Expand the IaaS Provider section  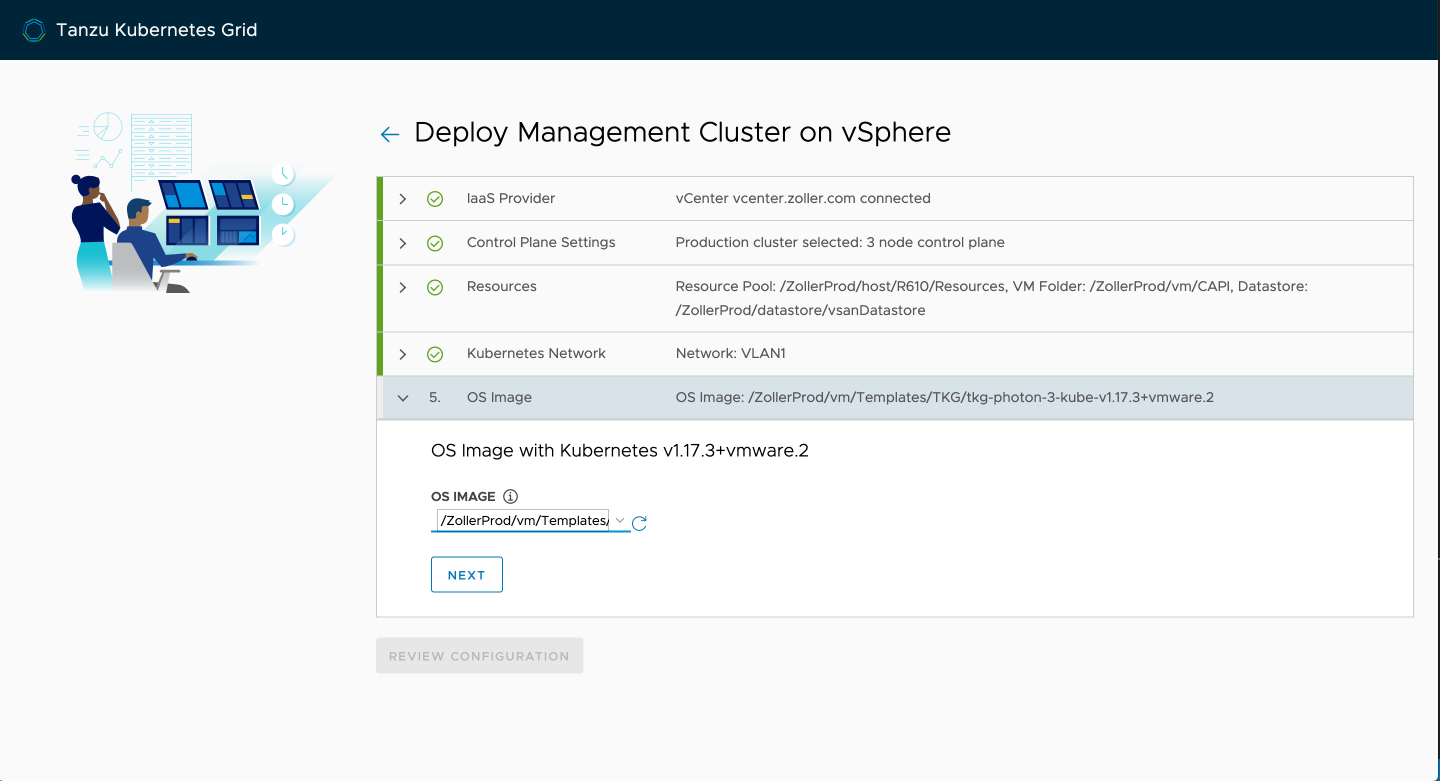pos(403,199)
